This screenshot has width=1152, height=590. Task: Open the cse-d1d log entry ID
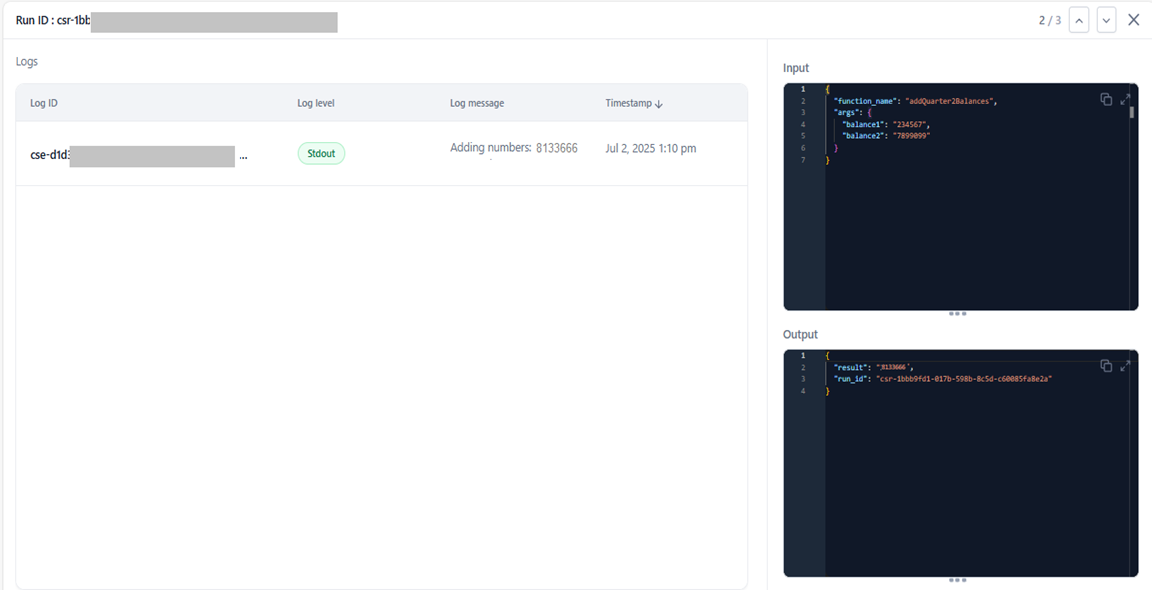point(50,155)
